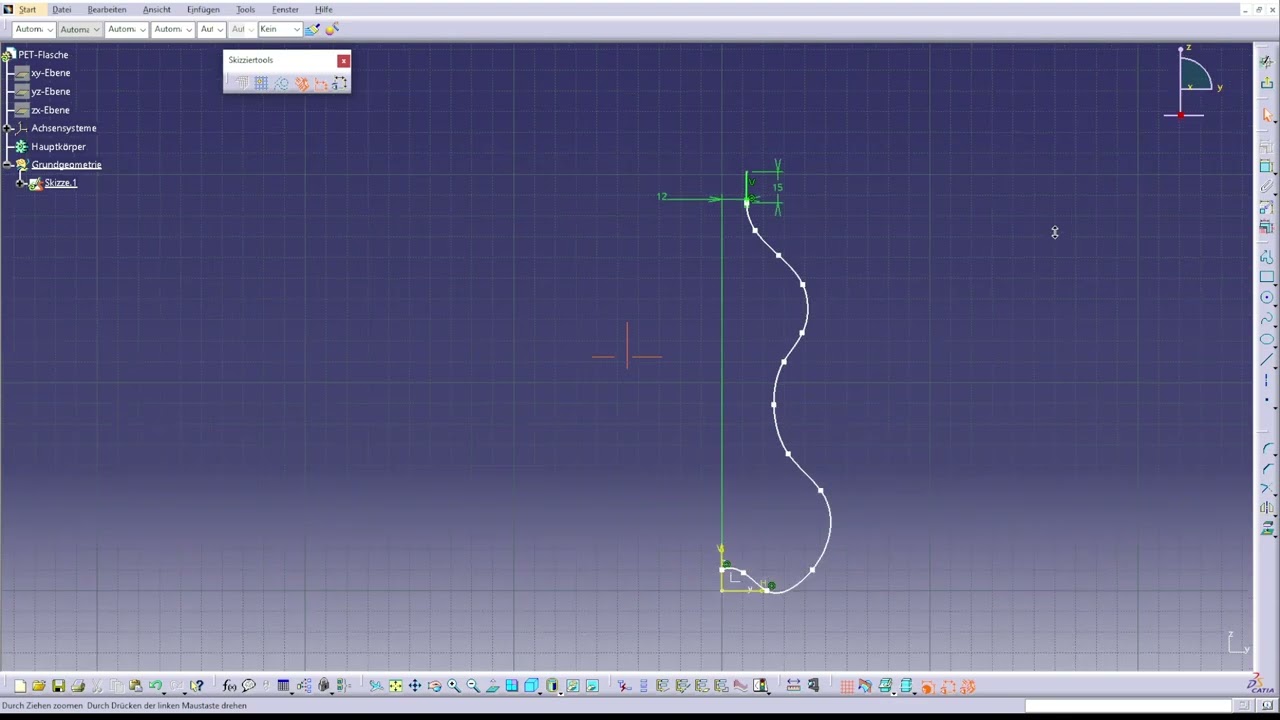Collapse the Grundgeometrie tree node

[8, 165]
